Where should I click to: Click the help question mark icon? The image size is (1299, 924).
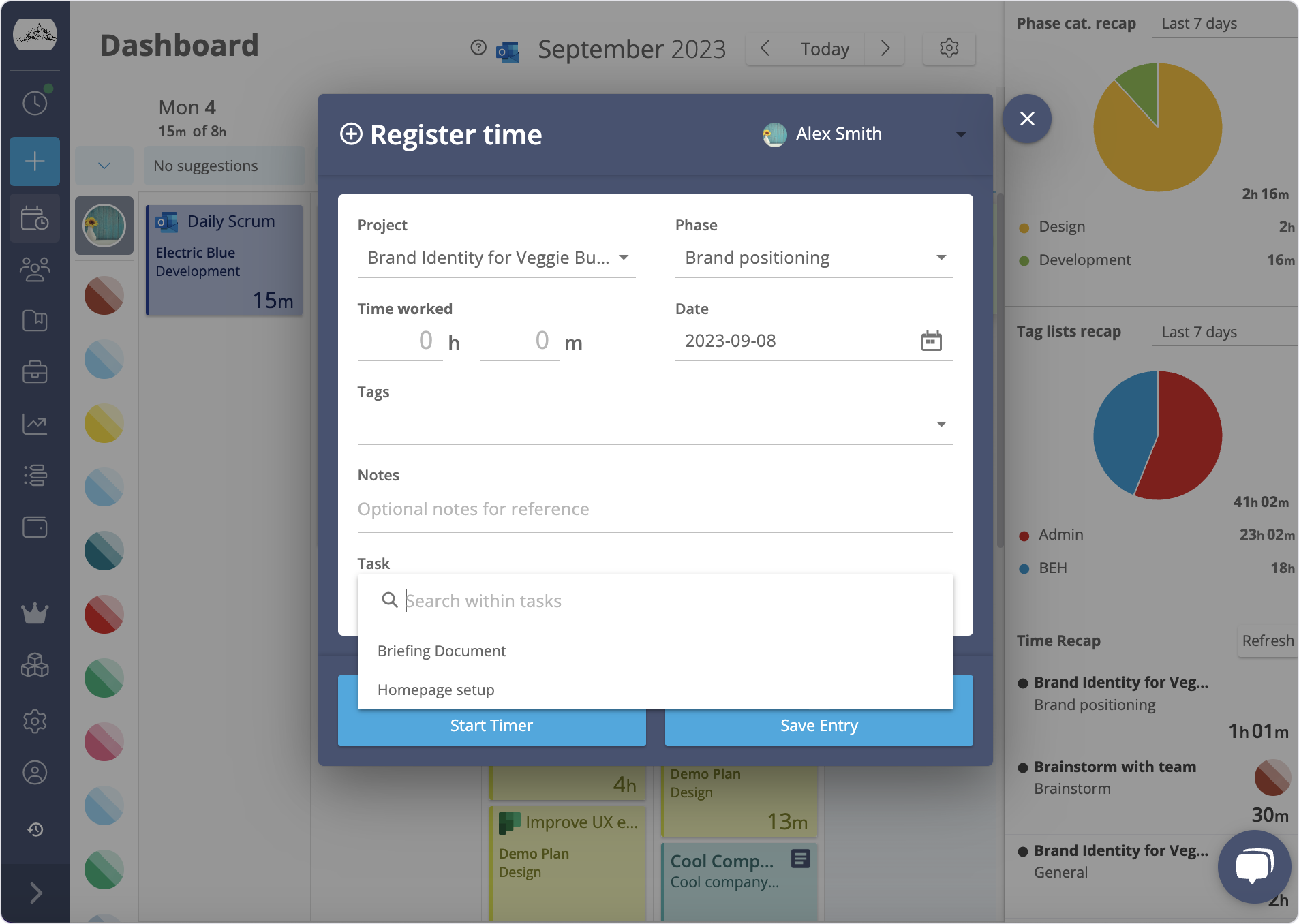pyautogui.click(x=478, y=48)
